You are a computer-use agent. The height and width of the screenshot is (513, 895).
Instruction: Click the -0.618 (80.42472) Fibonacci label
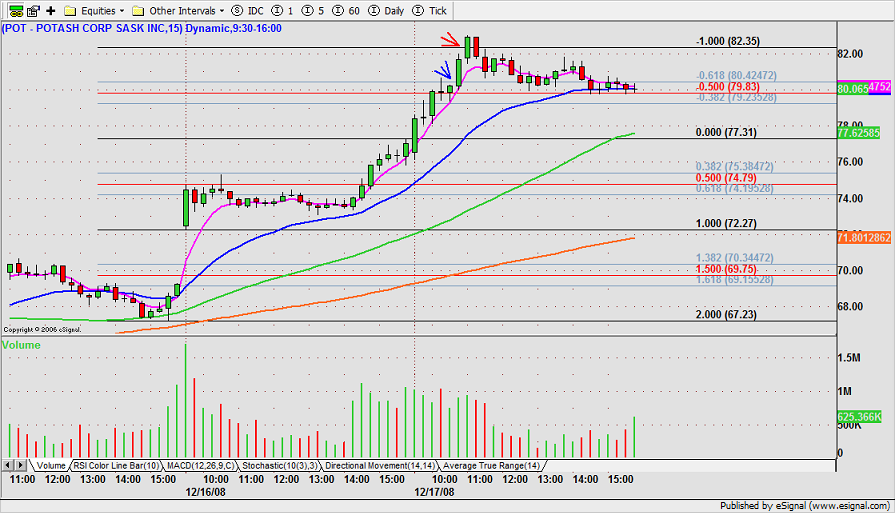(x=736, y=75)
